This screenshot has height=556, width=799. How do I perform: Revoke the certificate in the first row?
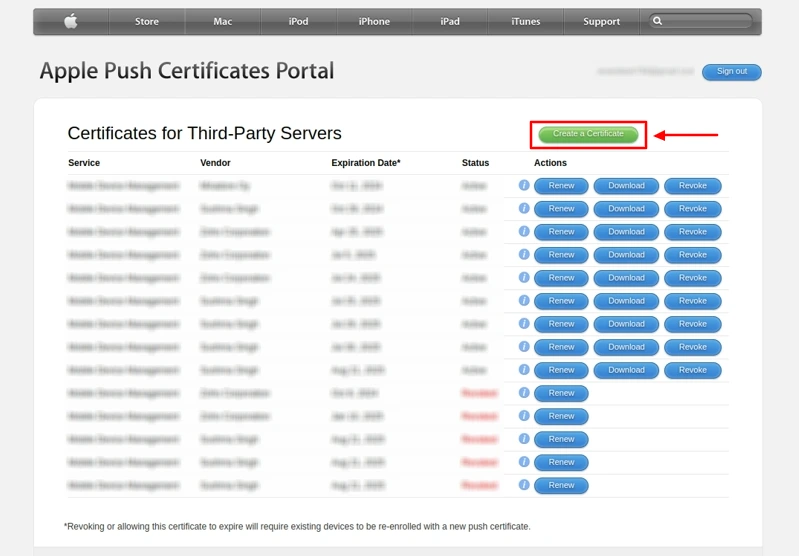tap(693, 186)
